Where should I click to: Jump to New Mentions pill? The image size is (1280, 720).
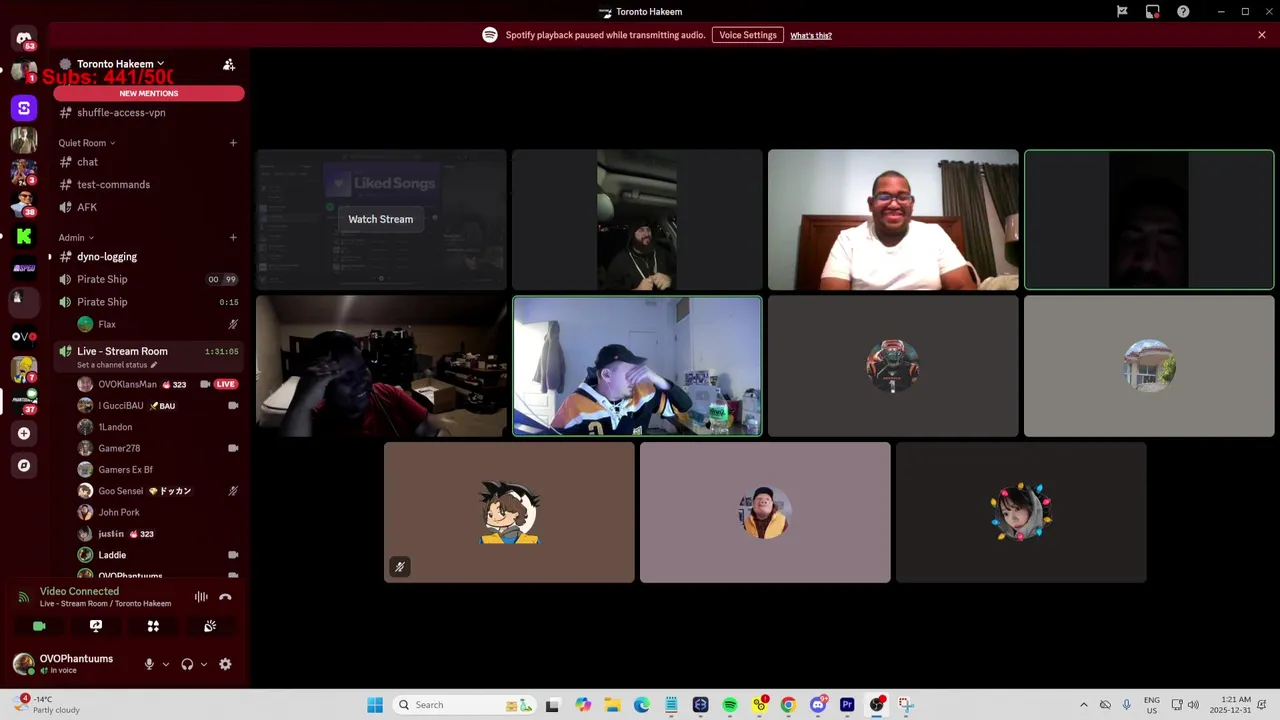click(149, 93)
